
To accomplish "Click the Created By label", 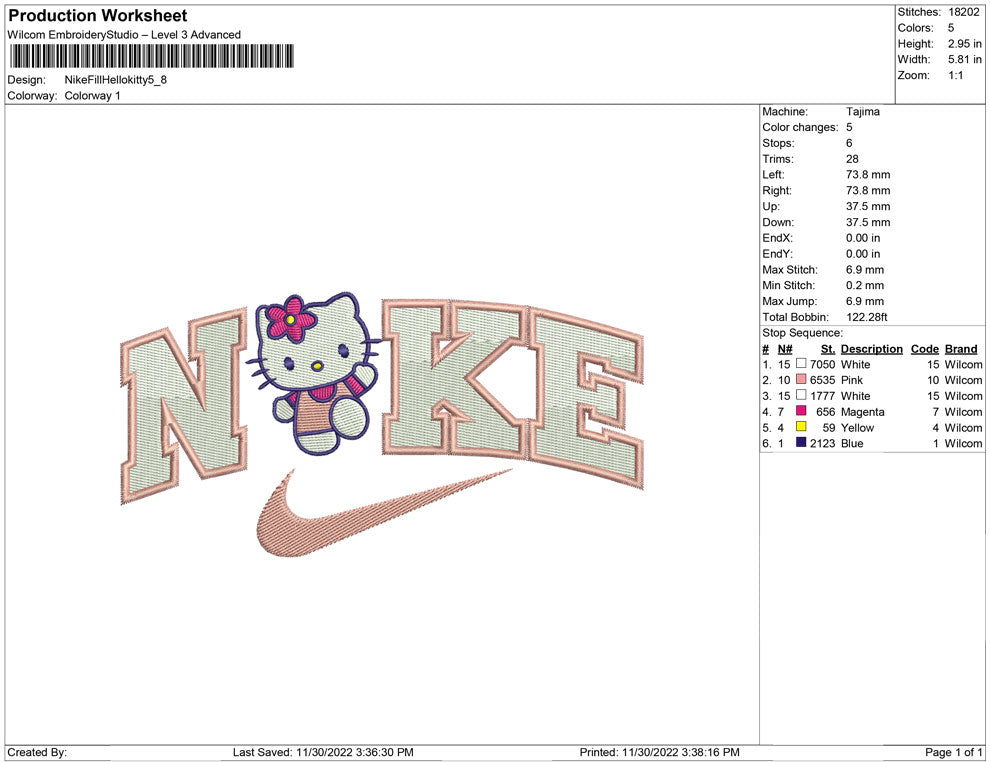I will click(37, 752).
